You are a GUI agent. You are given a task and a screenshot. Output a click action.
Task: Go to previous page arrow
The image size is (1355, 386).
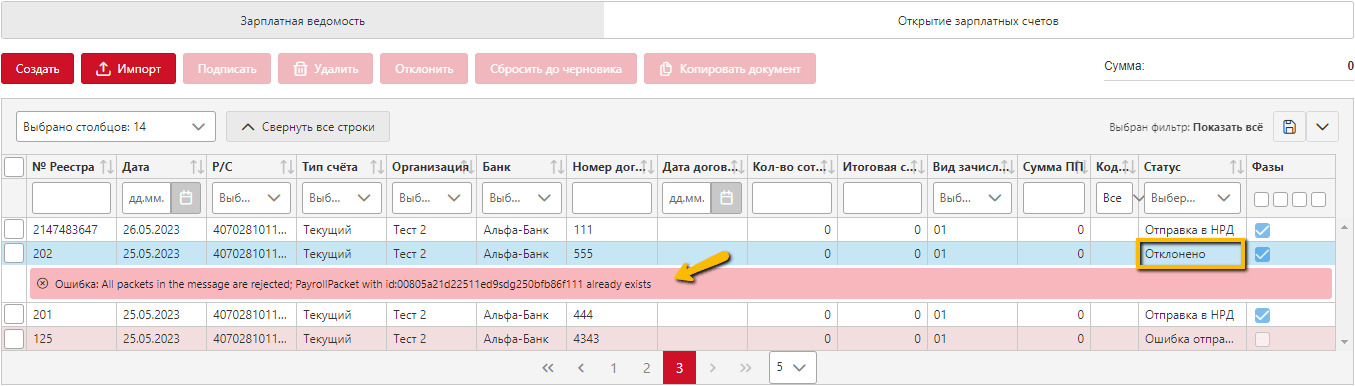[581, 368]
